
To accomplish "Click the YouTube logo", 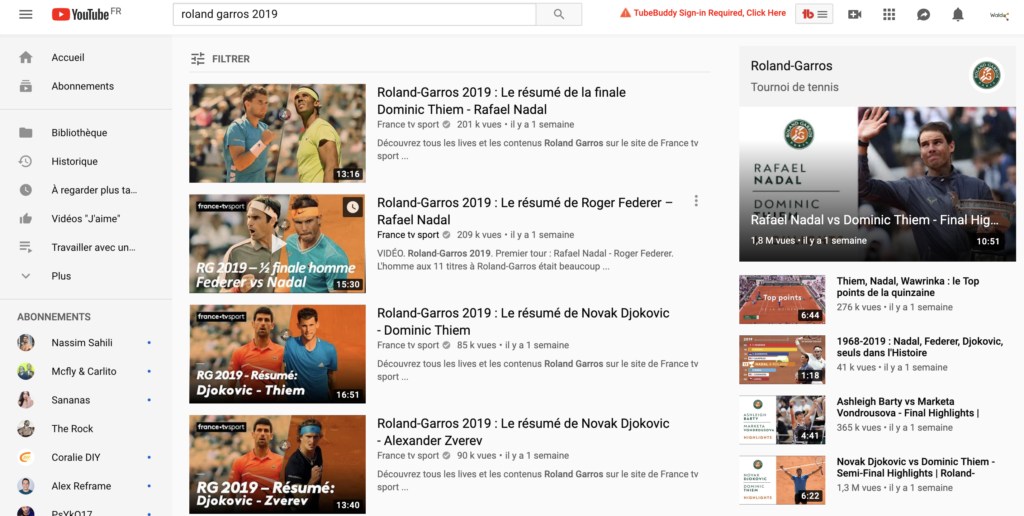I will [x=80, y=14].
